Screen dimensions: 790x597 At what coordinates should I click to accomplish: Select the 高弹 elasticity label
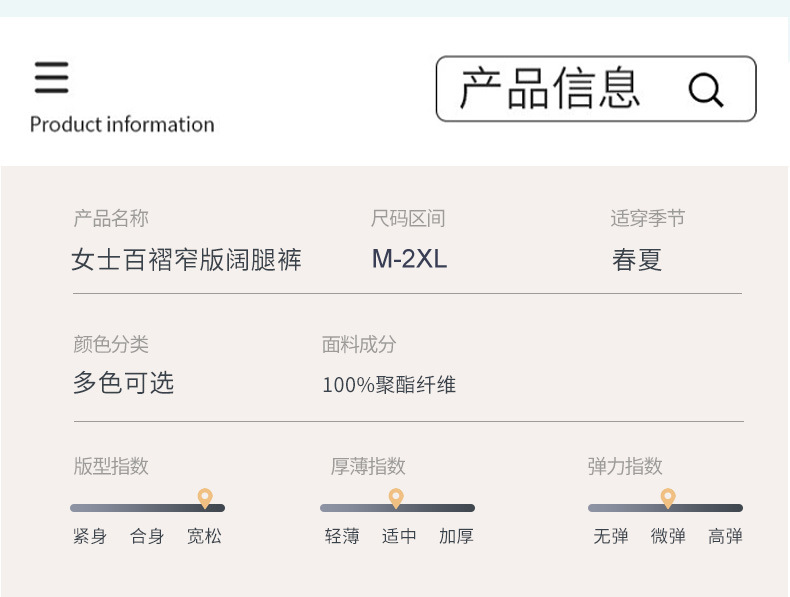pyautogui.click(x=725, y=536)
